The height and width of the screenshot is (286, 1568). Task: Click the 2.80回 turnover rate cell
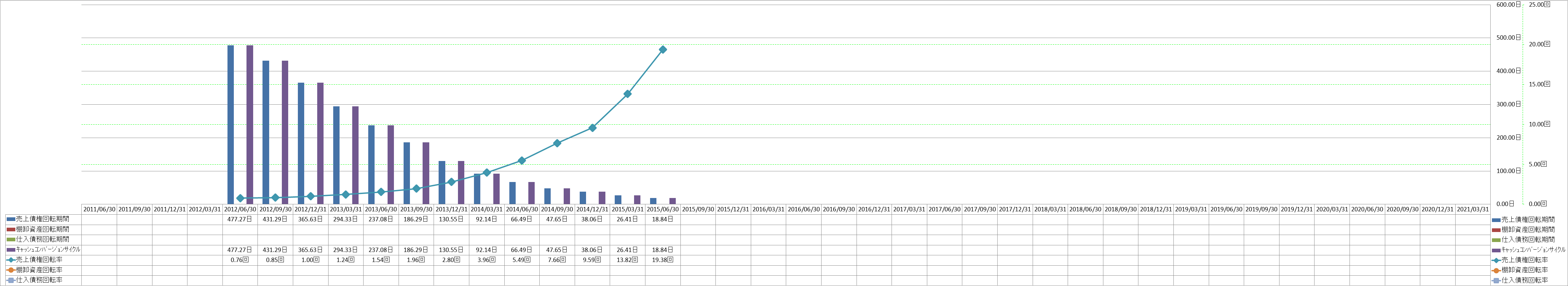(452, 260)
